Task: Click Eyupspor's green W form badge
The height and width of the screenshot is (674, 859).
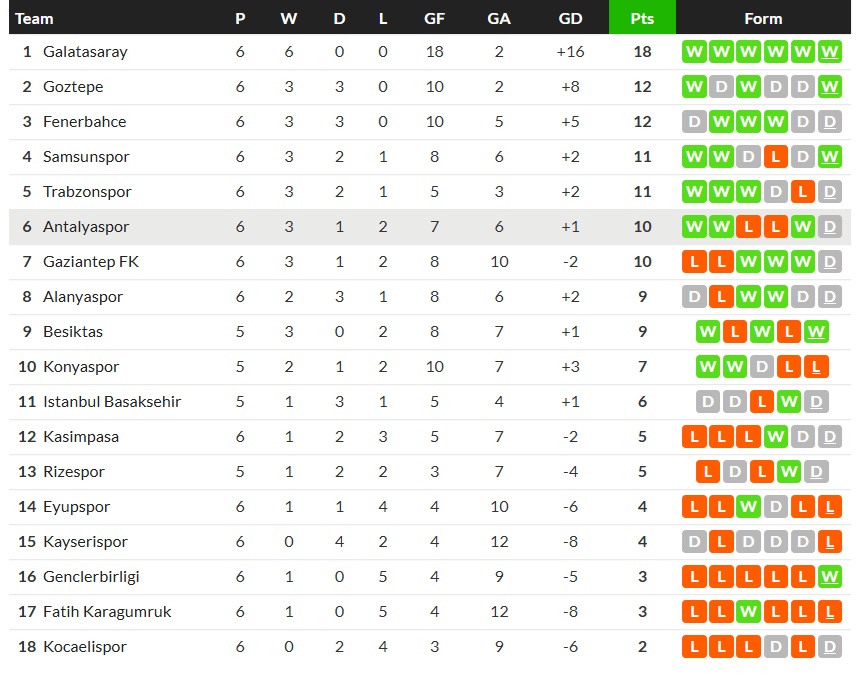Action: pyautogui.click(x=748, y=507)
